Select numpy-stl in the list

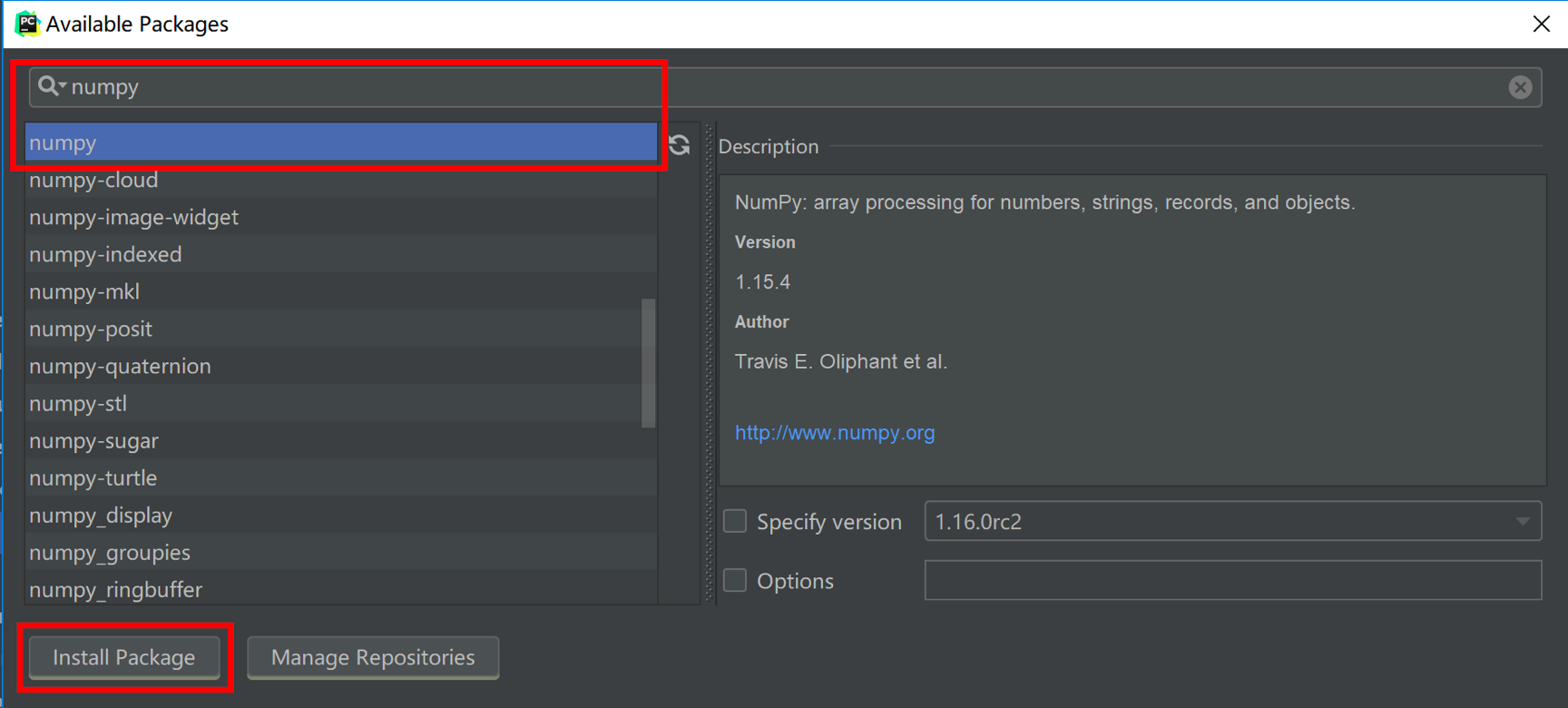[341, 403]
